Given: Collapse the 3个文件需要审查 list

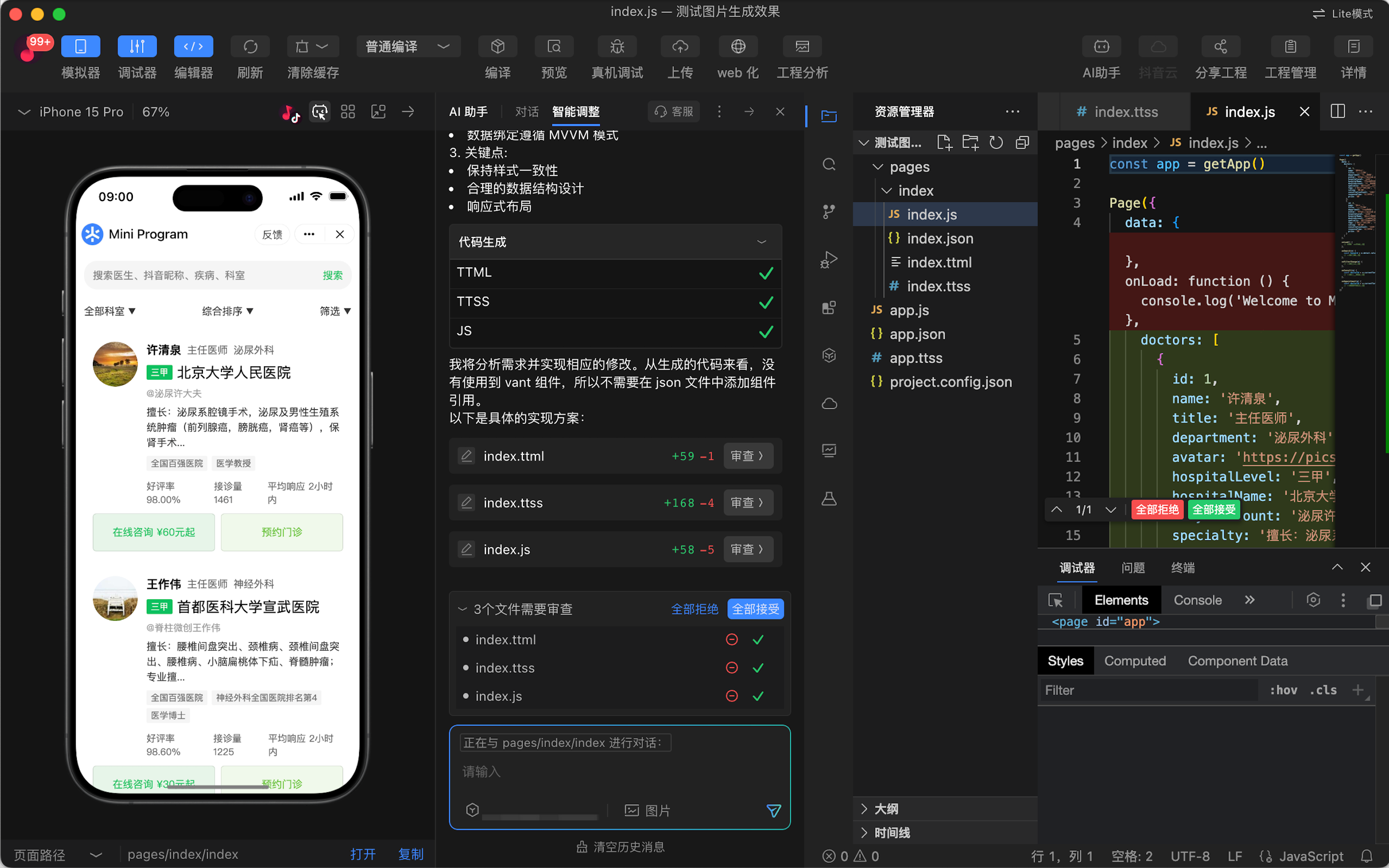Looking at the screenshot, I should [463, 609].
